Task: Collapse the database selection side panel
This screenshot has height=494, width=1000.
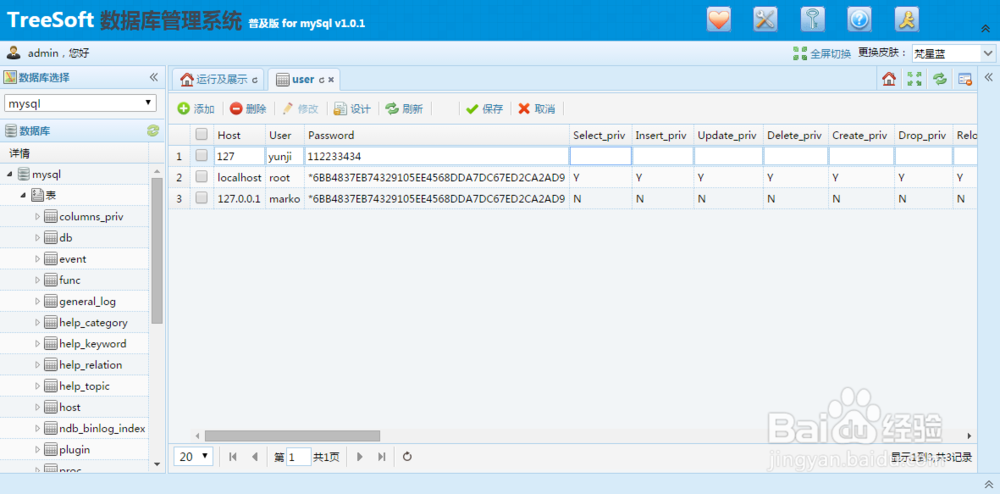Action: click(x=154, y=77)
